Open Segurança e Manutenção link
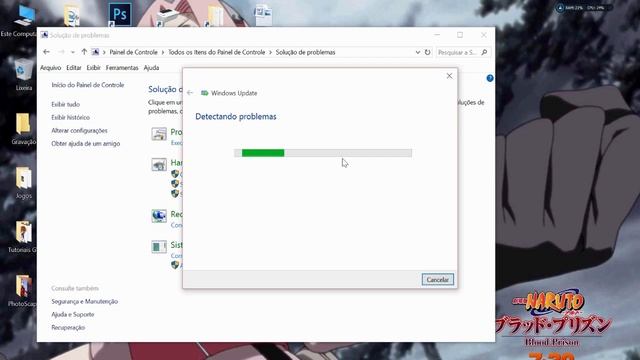Viewport: 640px width, 360px height. tap(84, 302)
